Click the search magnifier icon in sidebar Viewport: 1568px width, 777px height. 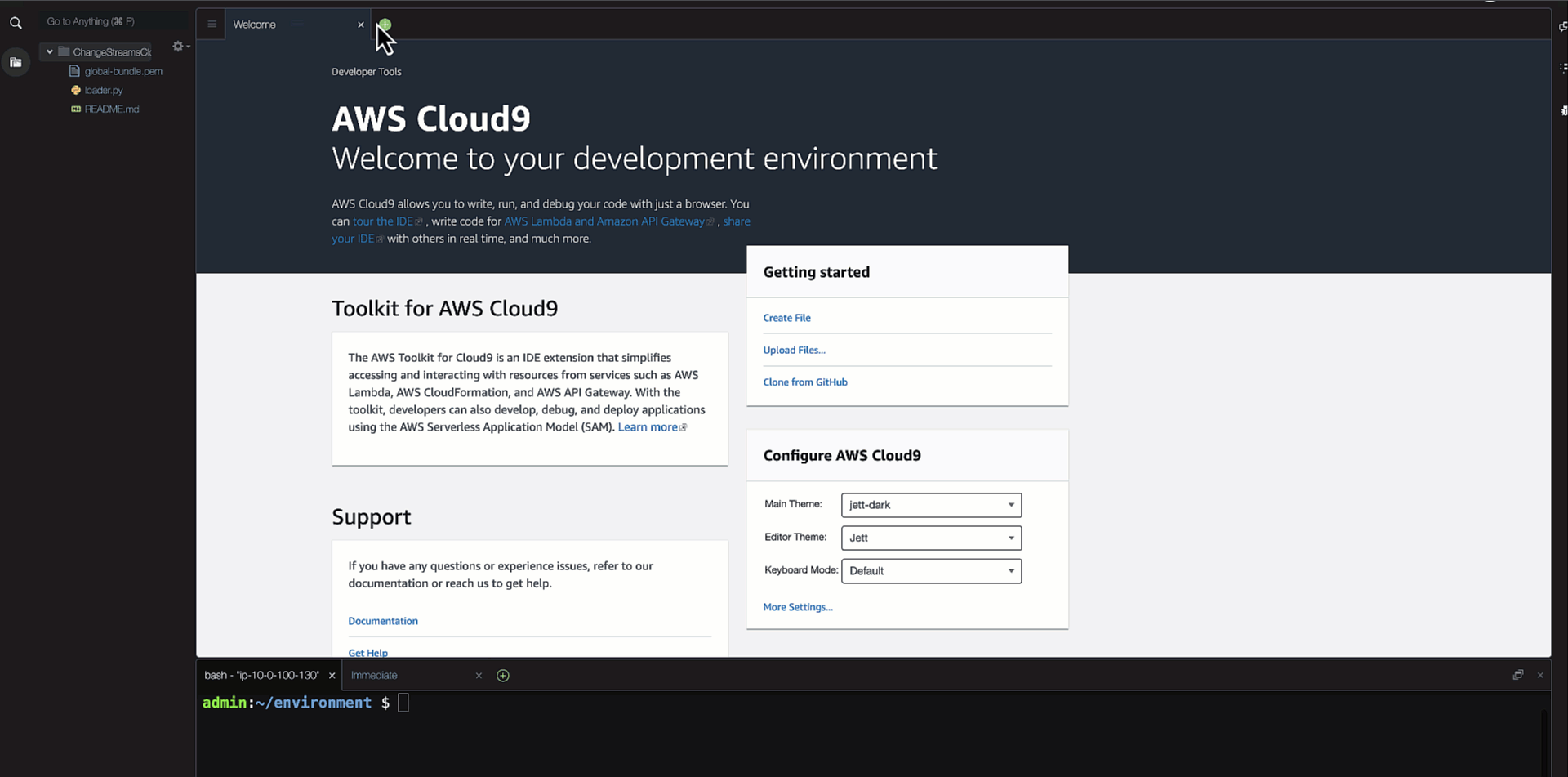click(16, 23)
